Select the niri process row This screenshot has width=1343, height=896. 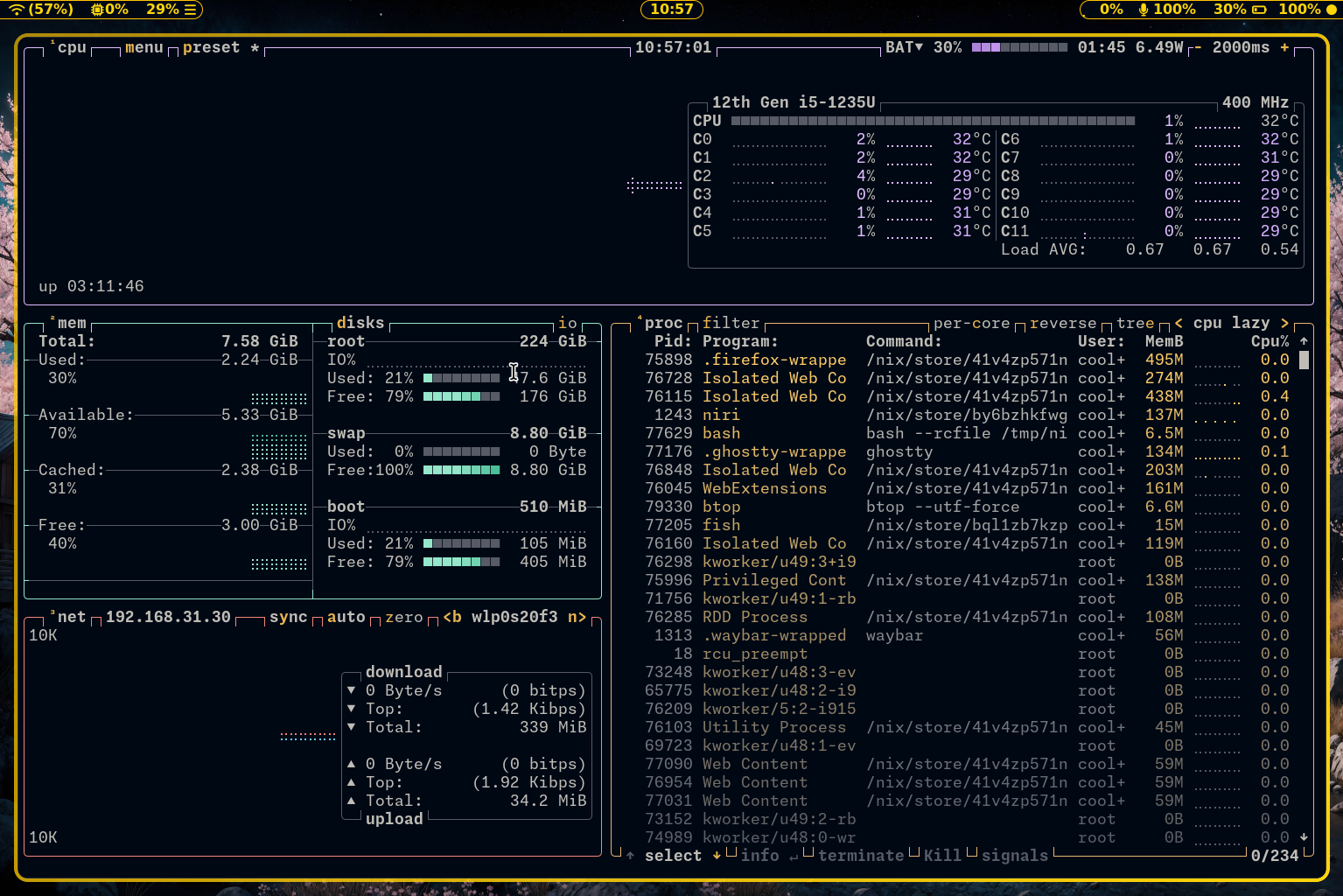(967, 415)
